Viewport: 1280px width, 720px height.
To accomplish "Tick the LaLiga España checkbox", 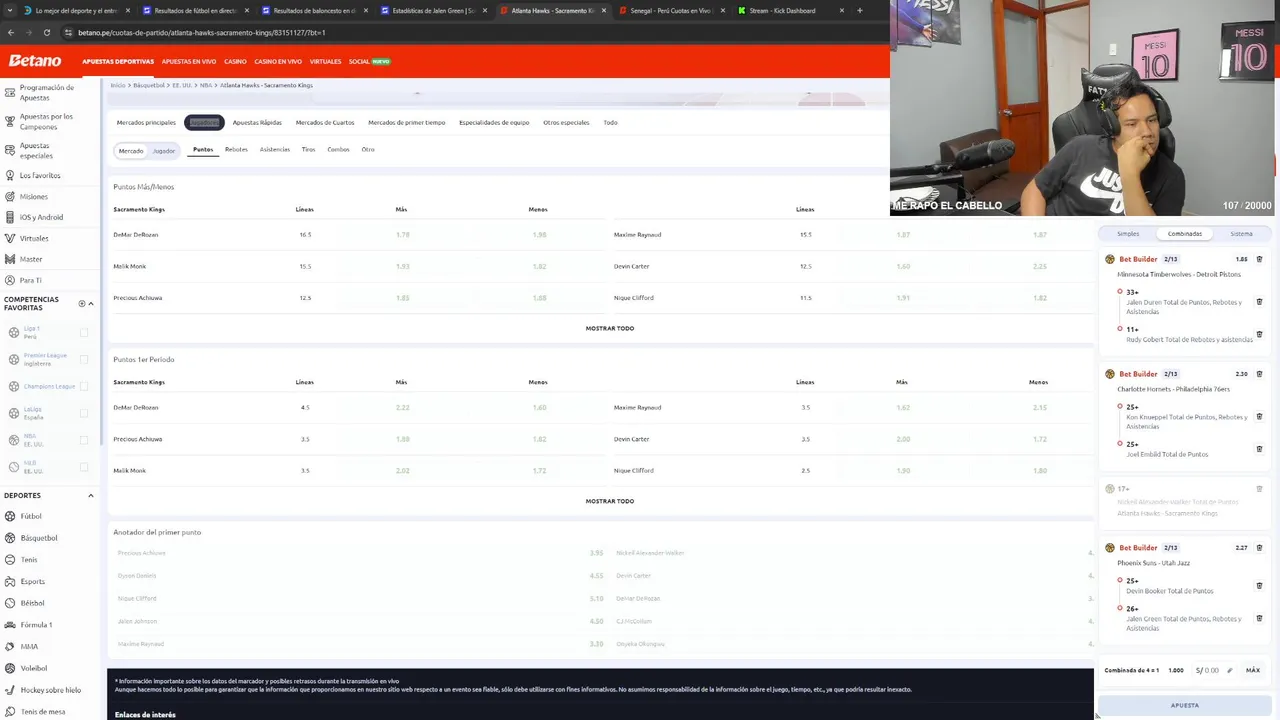I will point(83,413).
